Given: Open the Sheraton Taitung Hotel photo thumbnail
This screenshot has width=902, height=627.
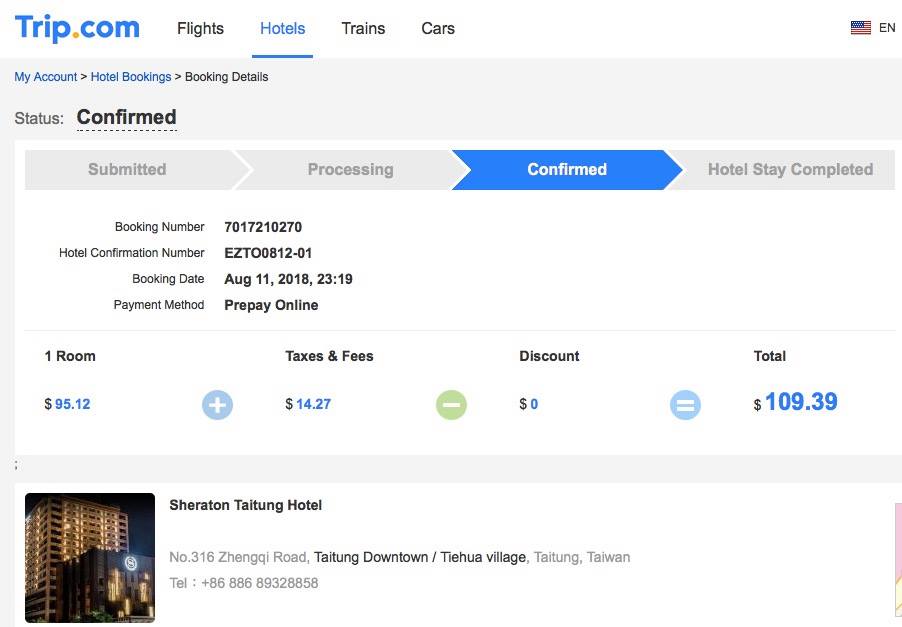Looking at the screenshot, I should click(90, 557).
